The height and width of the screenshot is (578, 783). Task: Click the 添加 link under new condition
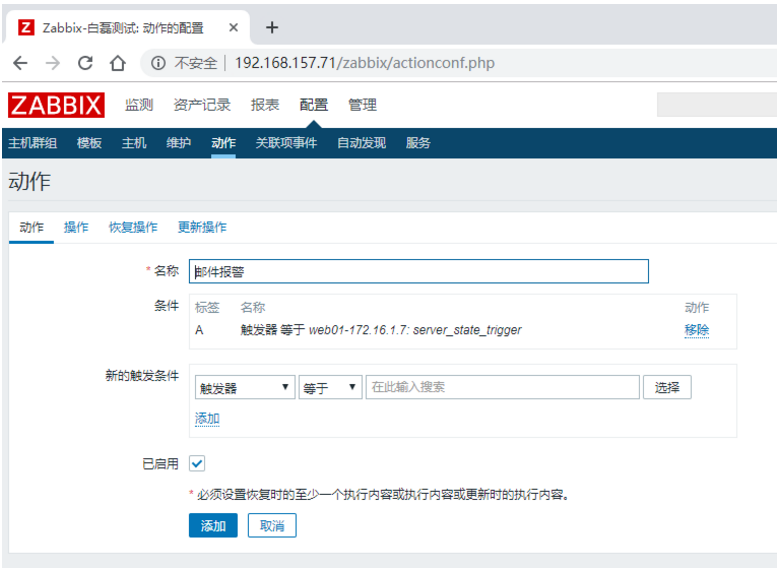click(x=207, y=419)
